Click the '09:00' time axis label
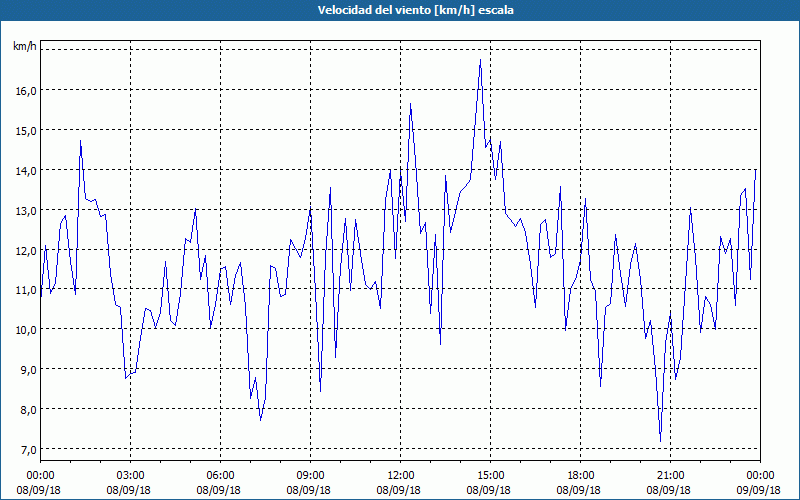The height and width of the screenshot is (500, 800). pos(310,476)
